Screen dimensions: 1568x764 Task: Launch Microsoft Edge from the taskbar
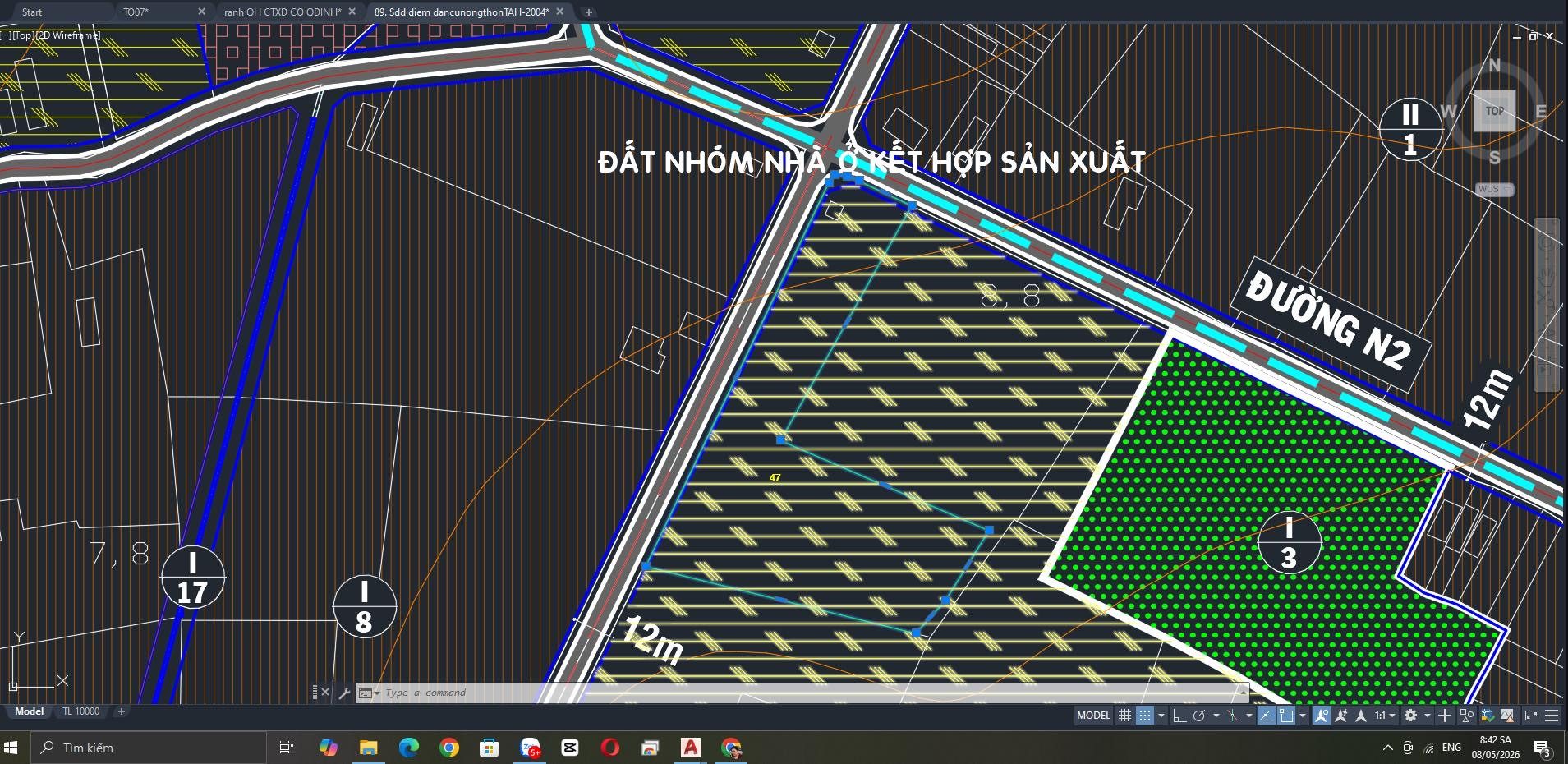(x=408, y=748)
